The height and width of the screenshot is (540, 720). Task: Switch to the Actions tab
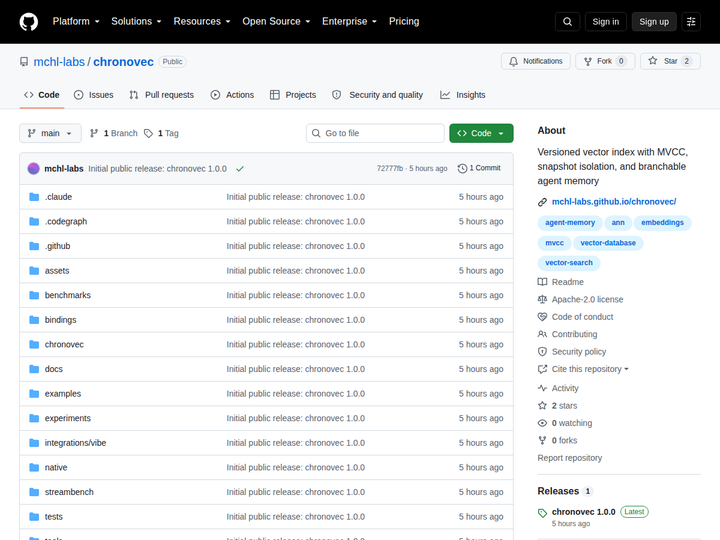[x=232, y=95]
